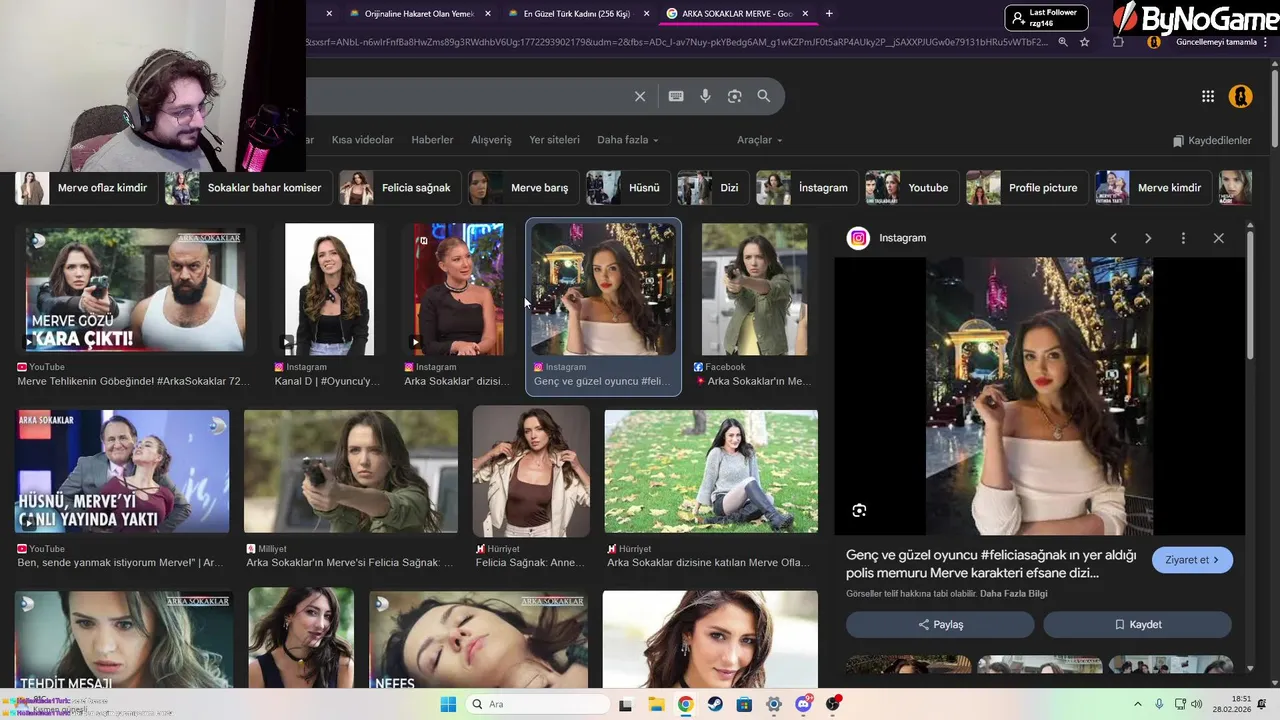1280x720 pixels.
Task: Open Hürriyet Felicia Sağnak: Anne... result
Action: point(531,471)
